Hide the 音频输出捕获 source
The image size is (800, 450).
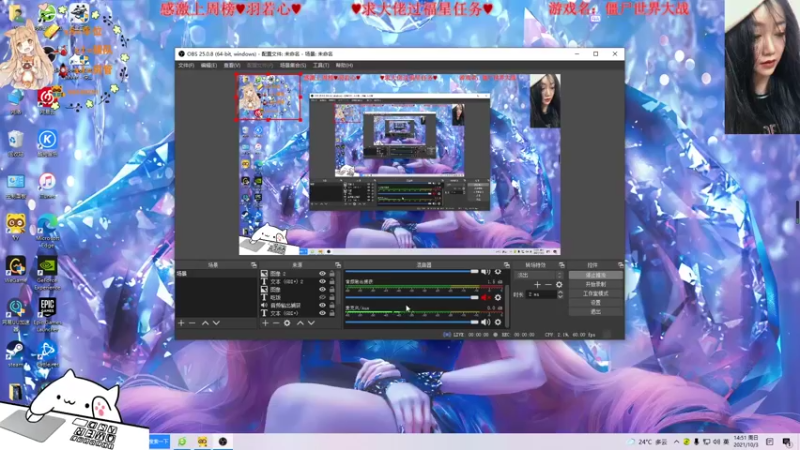pyautogui.click(x=322, y=305)
